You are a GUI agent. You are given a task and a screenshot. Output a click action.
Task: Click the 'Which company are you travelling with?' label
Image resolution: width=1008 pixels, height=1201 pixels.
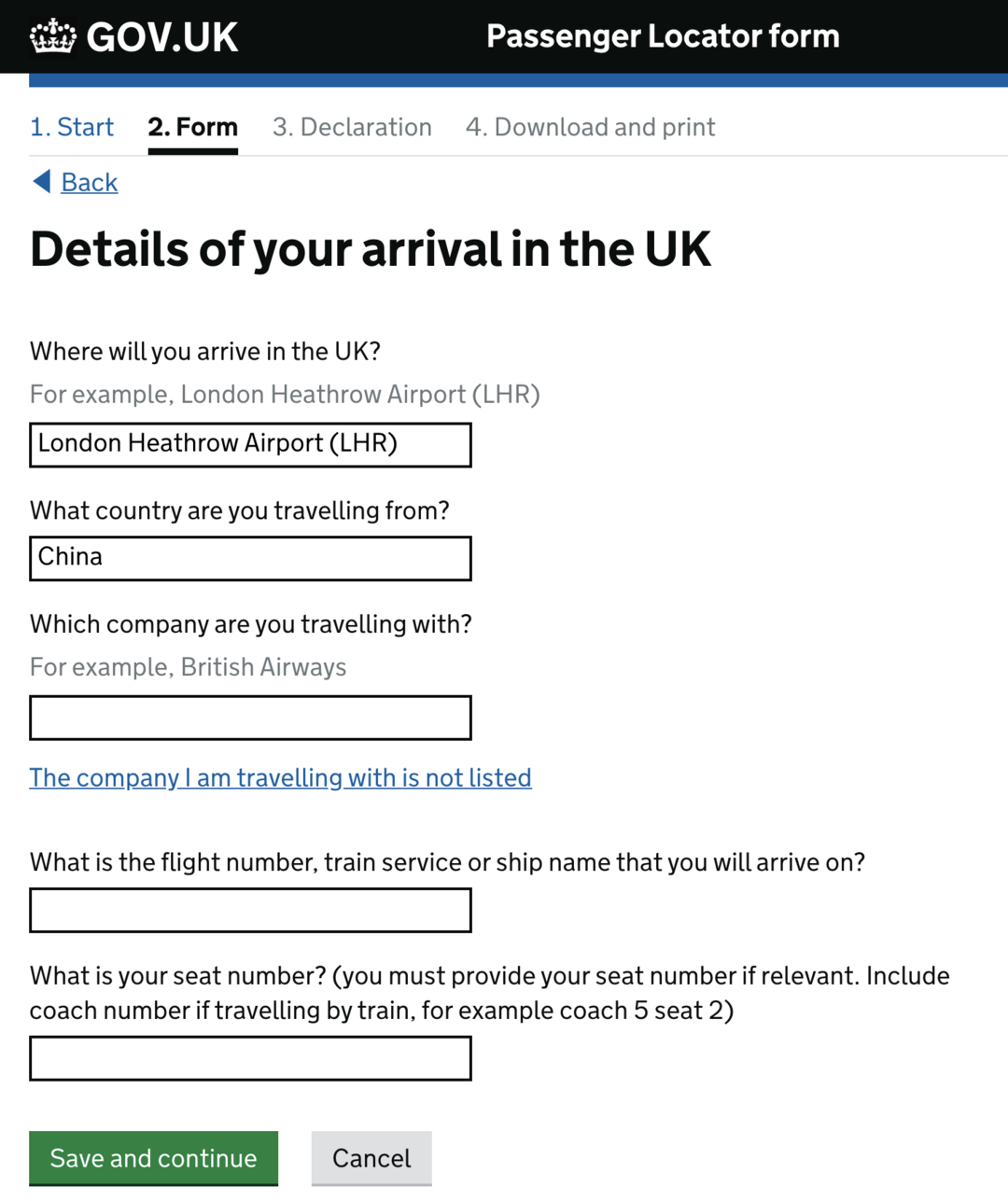click(x=250, y=624)
